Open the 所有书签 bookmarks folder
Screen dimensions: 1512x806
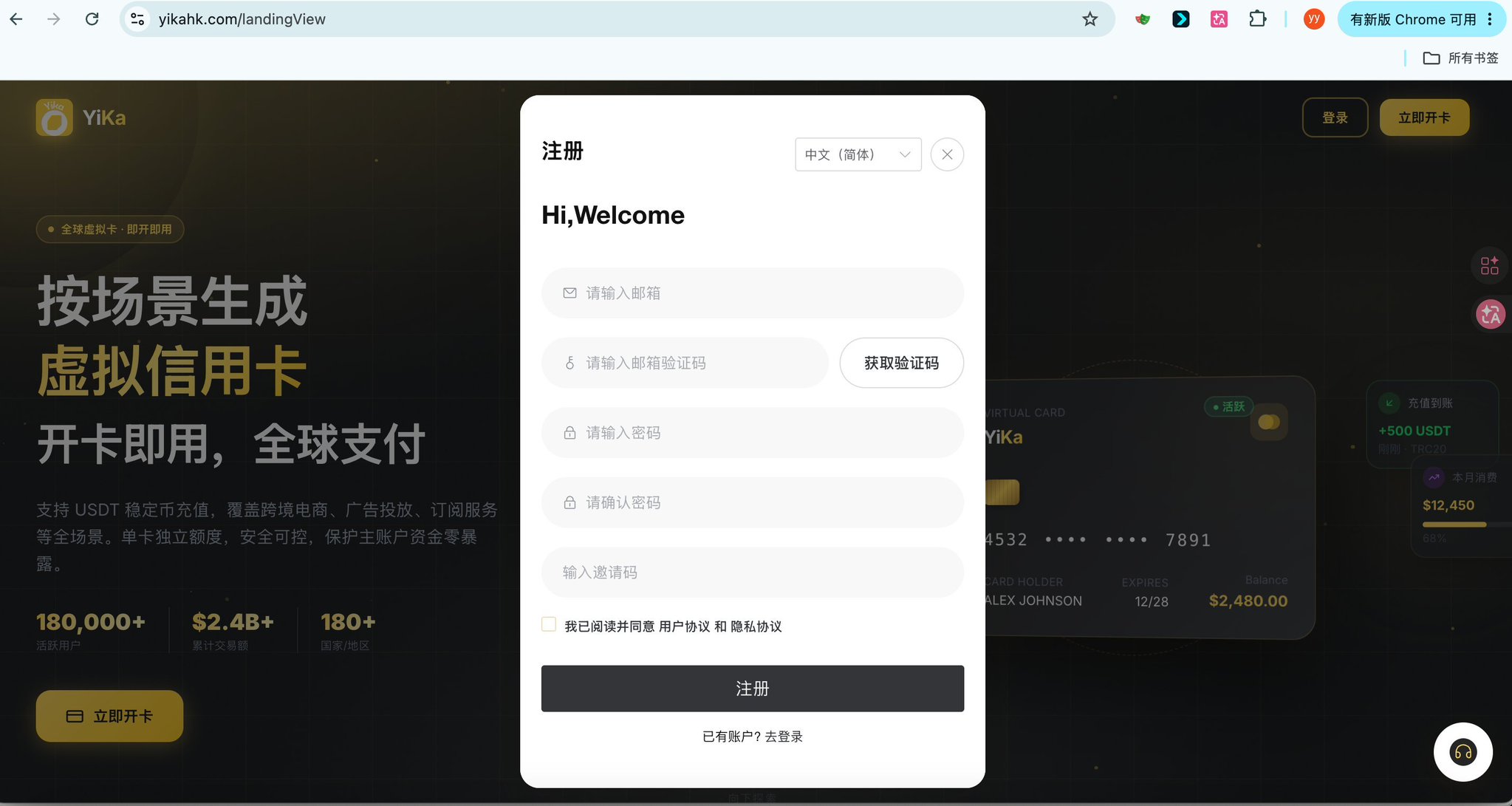point(1460,58)
